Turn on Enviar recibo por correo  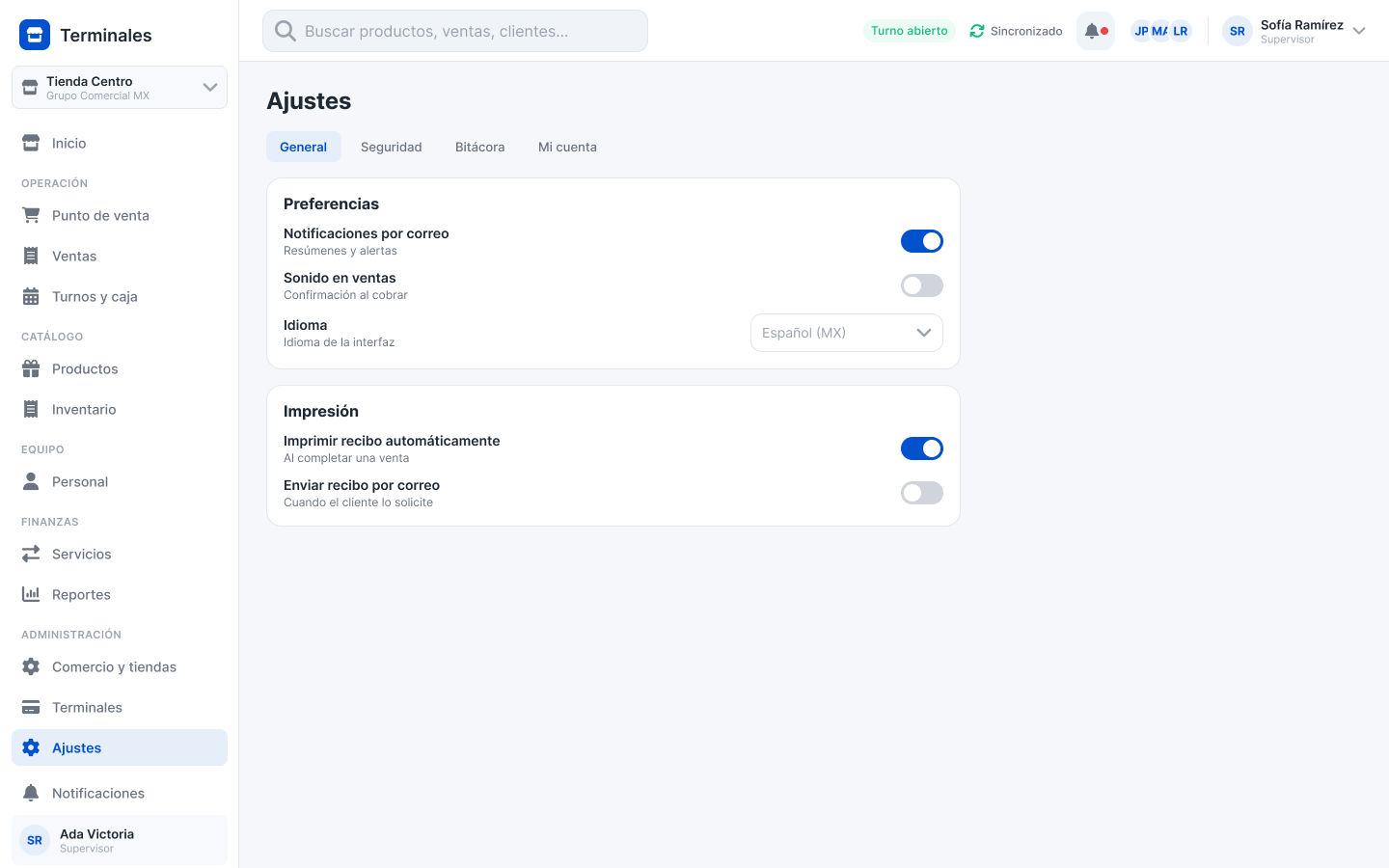point(922,493)
